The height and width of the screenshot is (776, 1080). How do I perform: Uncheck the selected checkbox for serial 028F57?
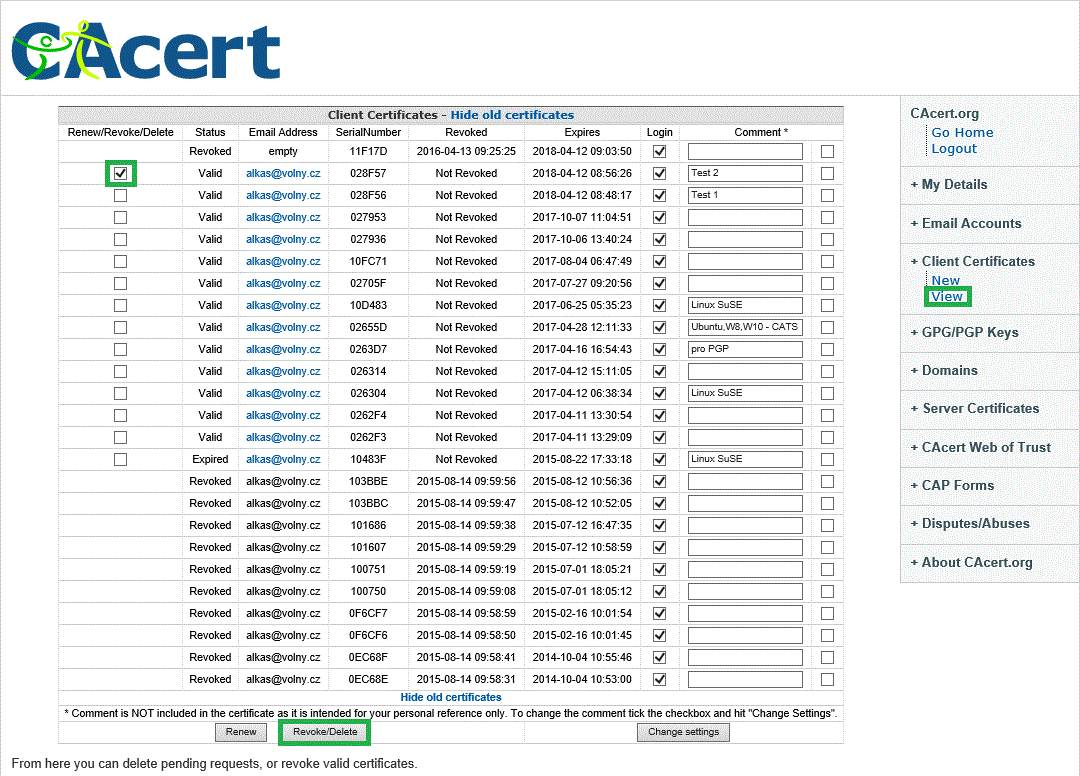[x=121, y=173]
